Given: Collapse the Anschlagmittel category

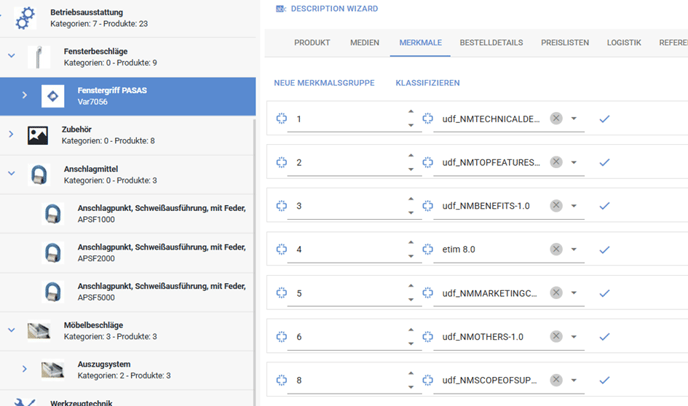Looking at the screenshot, I should [11, 174].
